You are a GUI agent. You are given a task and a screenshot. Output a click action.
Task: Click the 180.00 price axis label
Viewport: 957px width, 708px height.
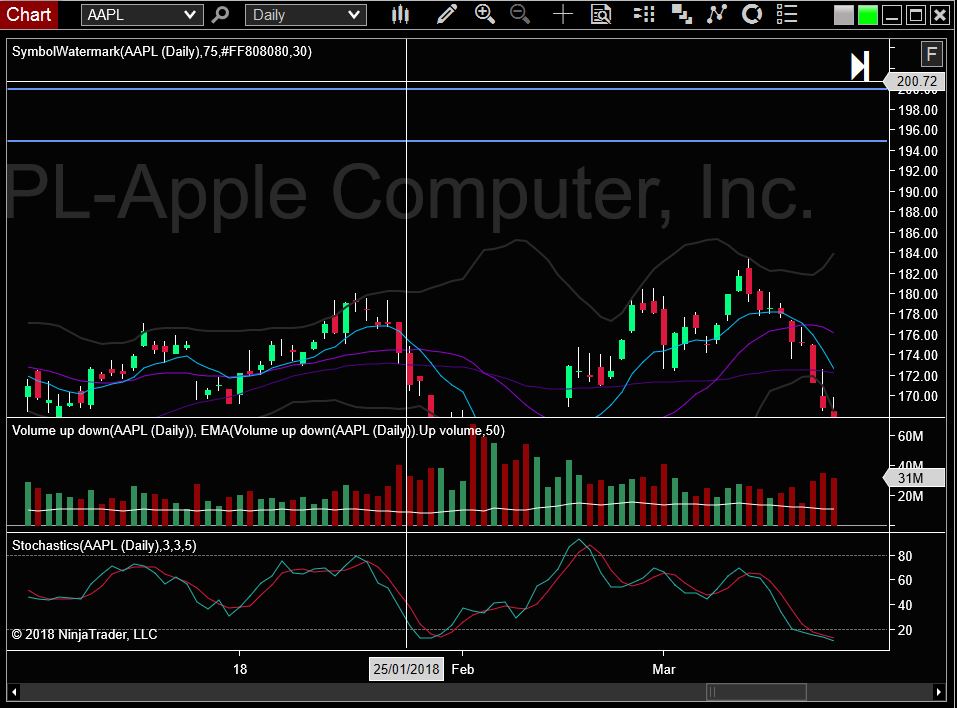point(917,294)
